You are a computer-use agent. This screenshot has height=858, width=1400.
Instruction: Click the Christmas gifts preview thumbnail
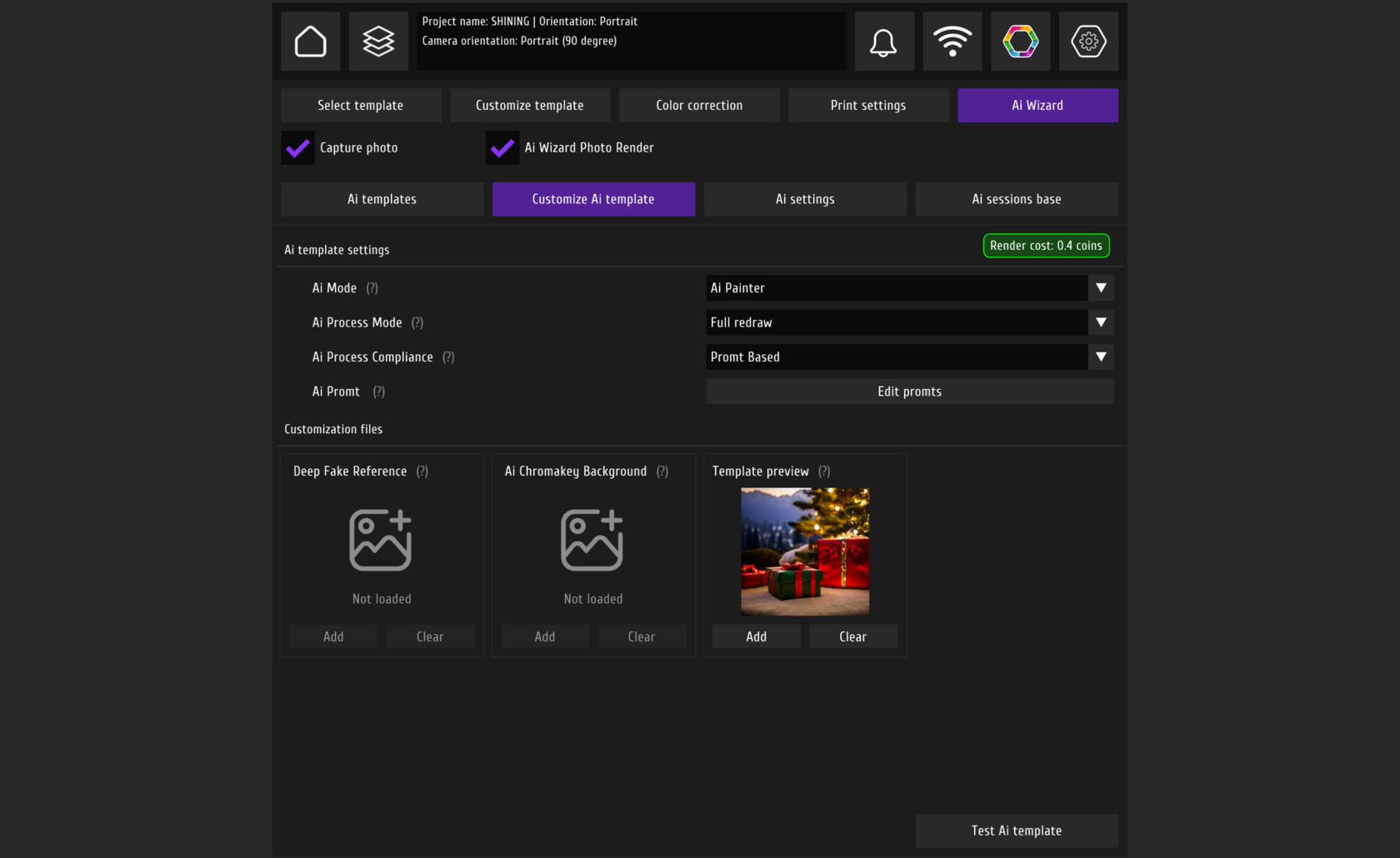coord(805,551)
